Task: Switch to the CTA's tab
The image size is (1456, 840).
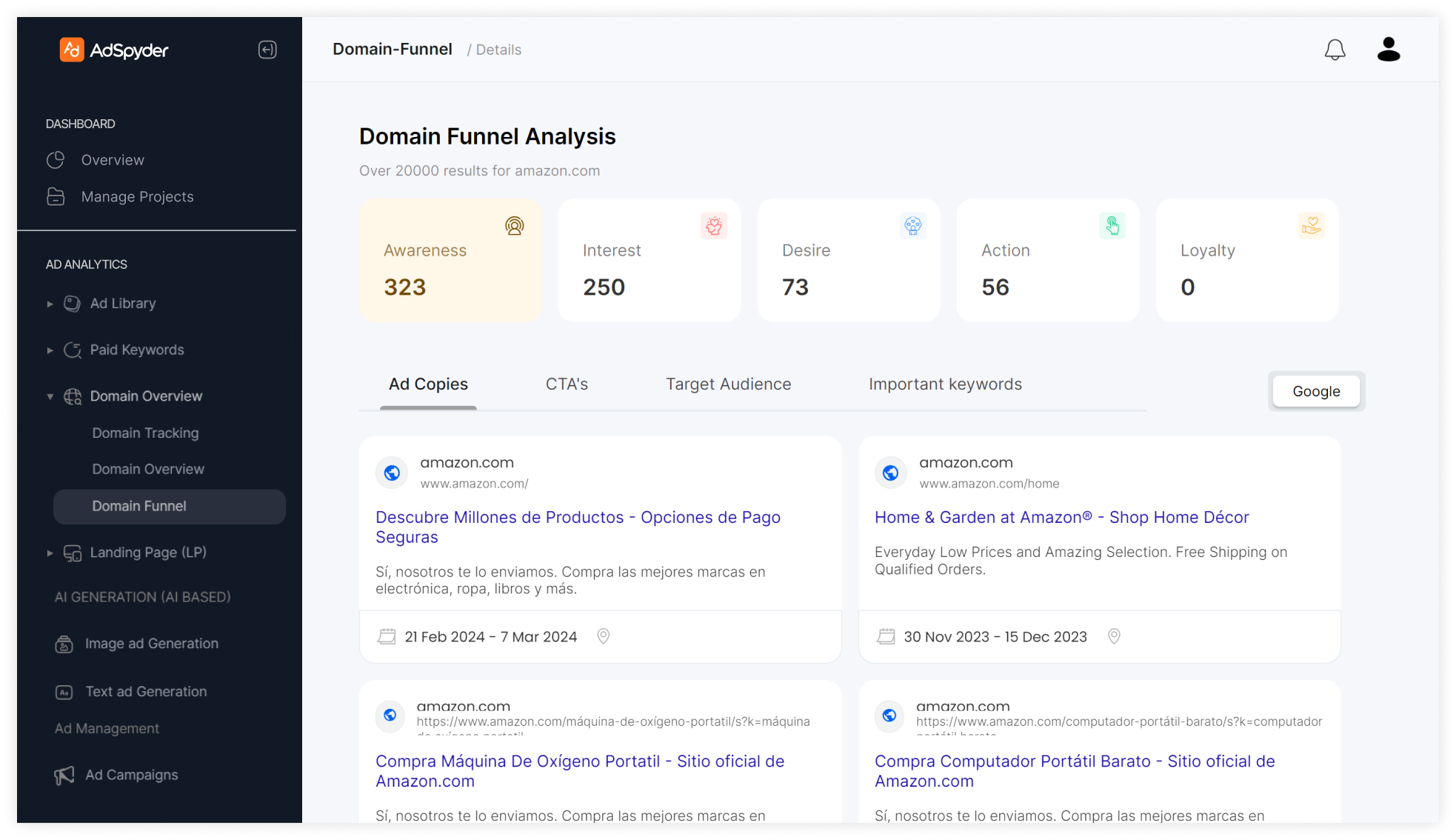Action: [567, 384]
